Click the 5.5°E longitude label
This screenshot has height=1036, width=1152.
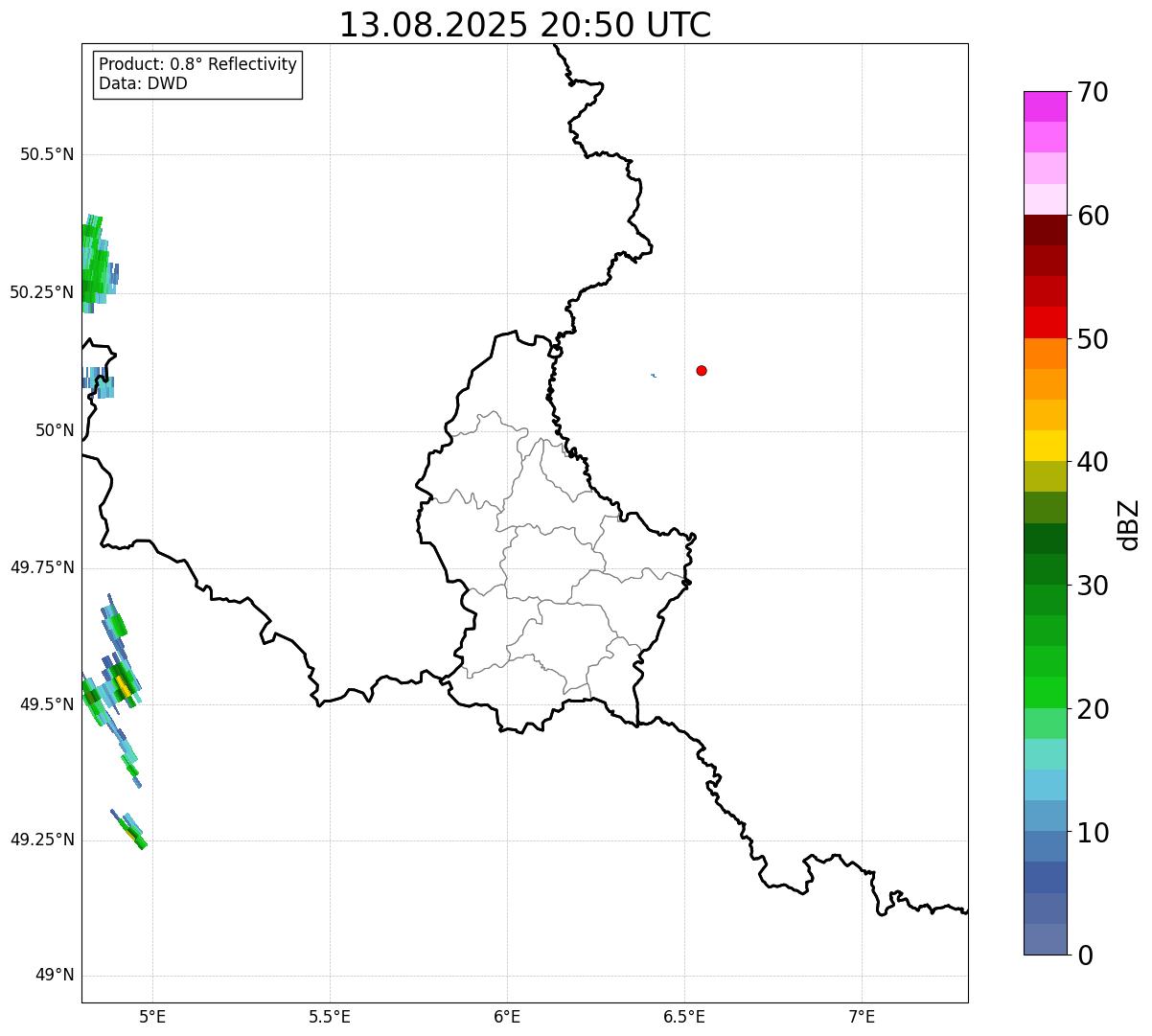[330, 1017]
